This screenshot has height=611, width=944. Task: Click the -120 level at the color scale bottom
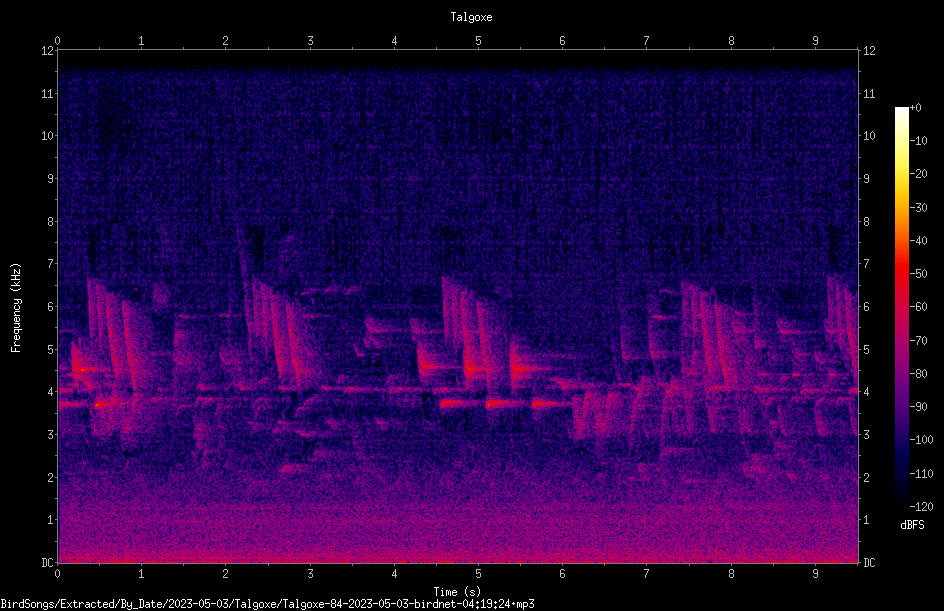tap(921, 506)
